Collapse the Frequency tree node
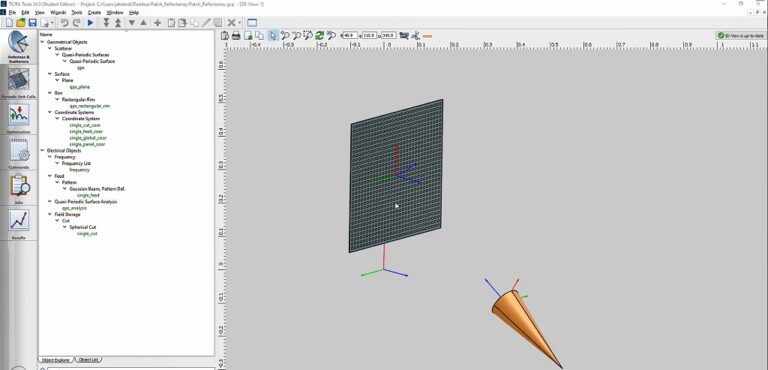 (49, 157)
